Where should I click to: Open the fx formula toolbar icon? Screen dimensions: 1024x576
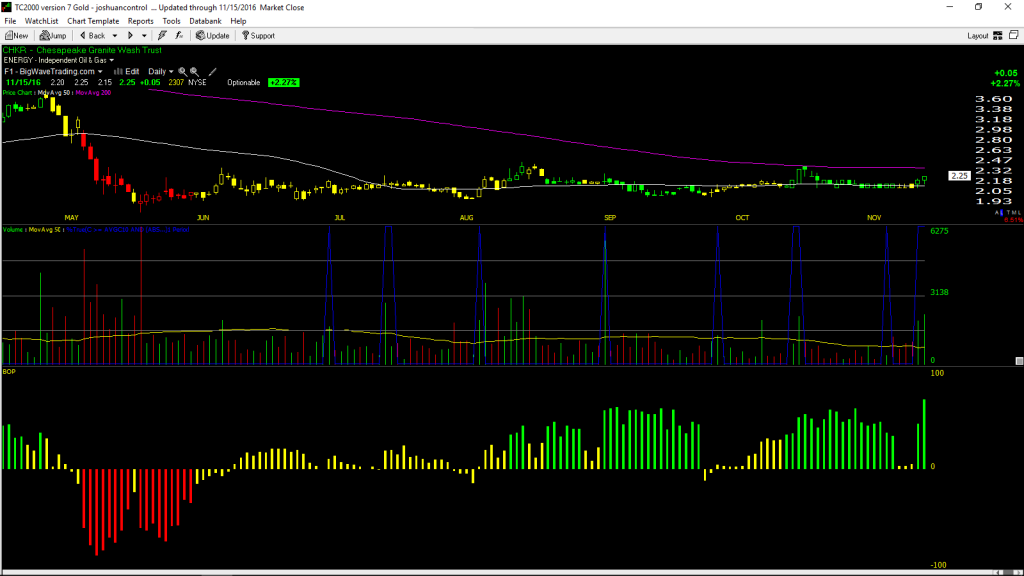(x=180, y=36)
